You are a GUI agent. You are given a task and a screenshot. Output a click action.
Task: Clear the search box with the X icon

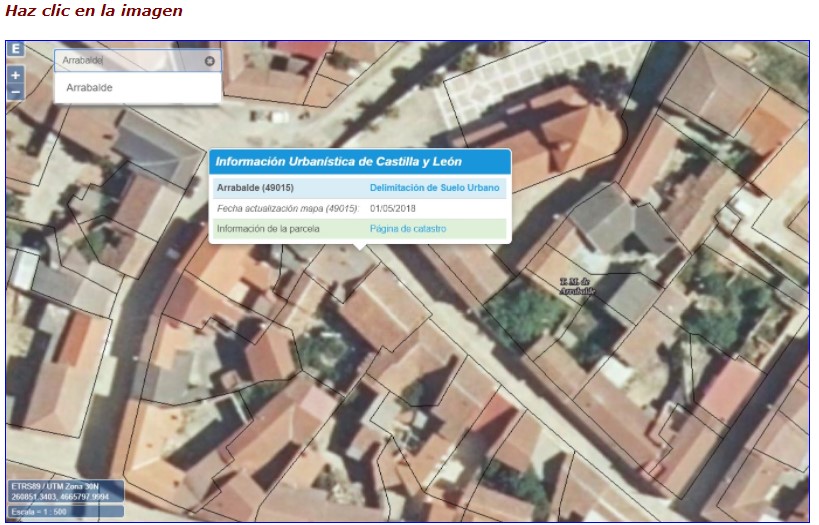[210, 61]
